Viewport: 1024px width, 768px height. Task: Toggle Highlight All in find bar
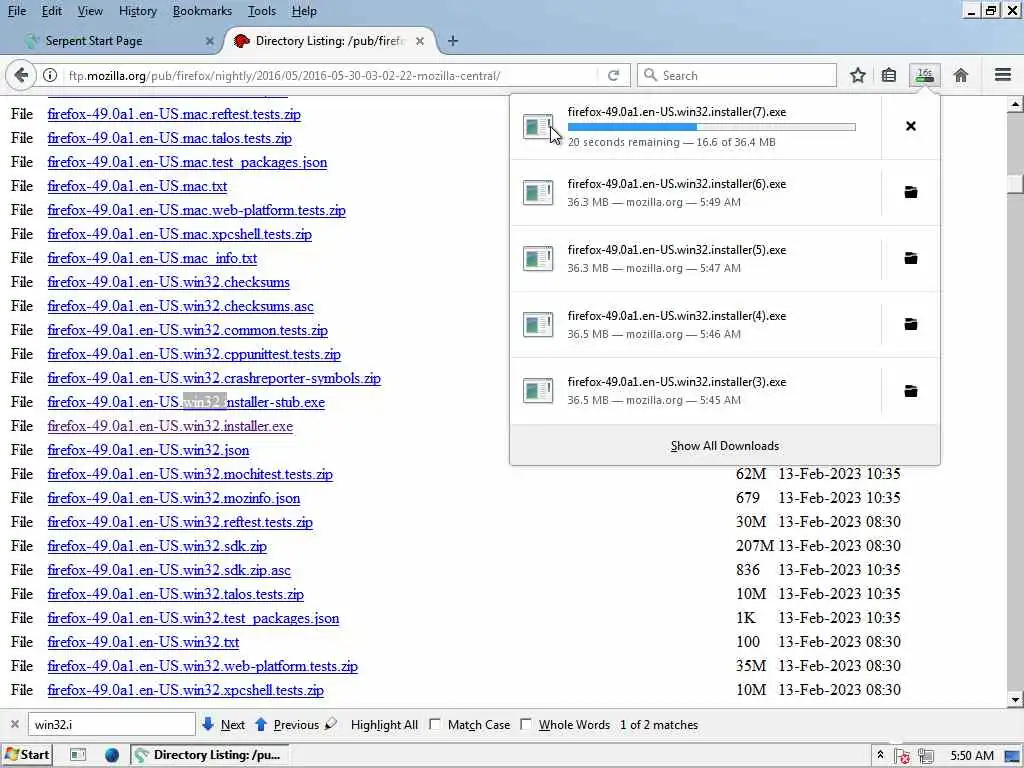tap(384, 725)
